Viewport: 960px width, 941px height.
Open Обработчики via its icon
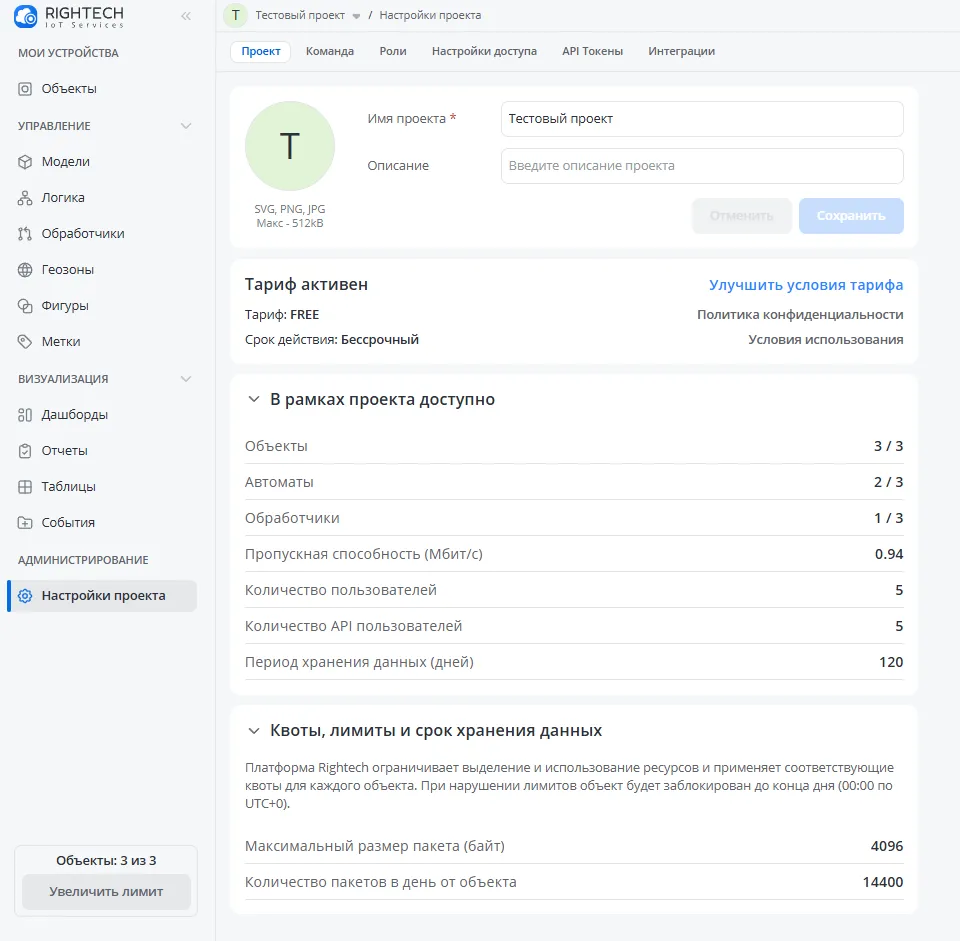26,234
